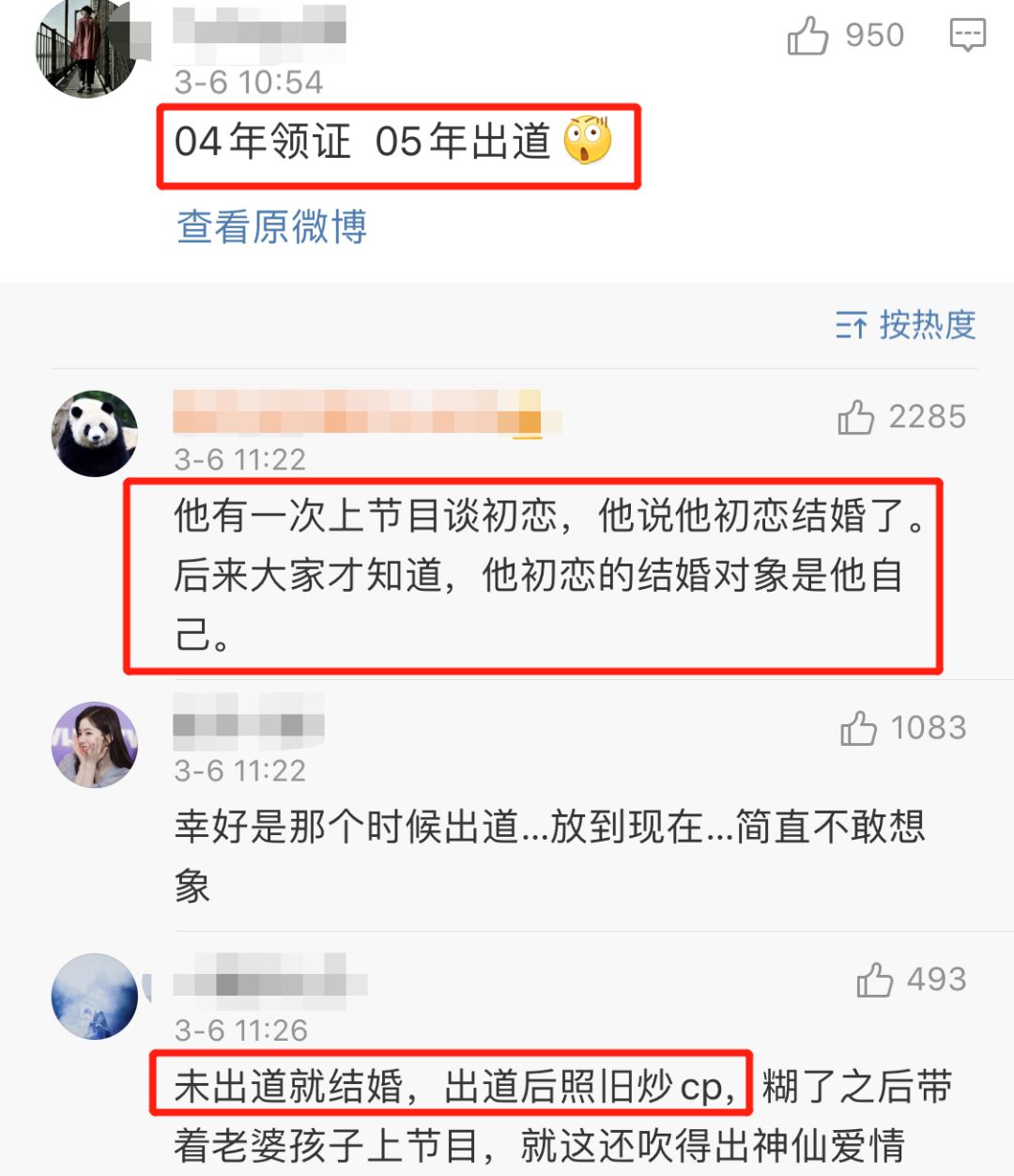View the girl avatar commenter's profile
This screenshot has height=1176, width=1014.
coord(94,745)
